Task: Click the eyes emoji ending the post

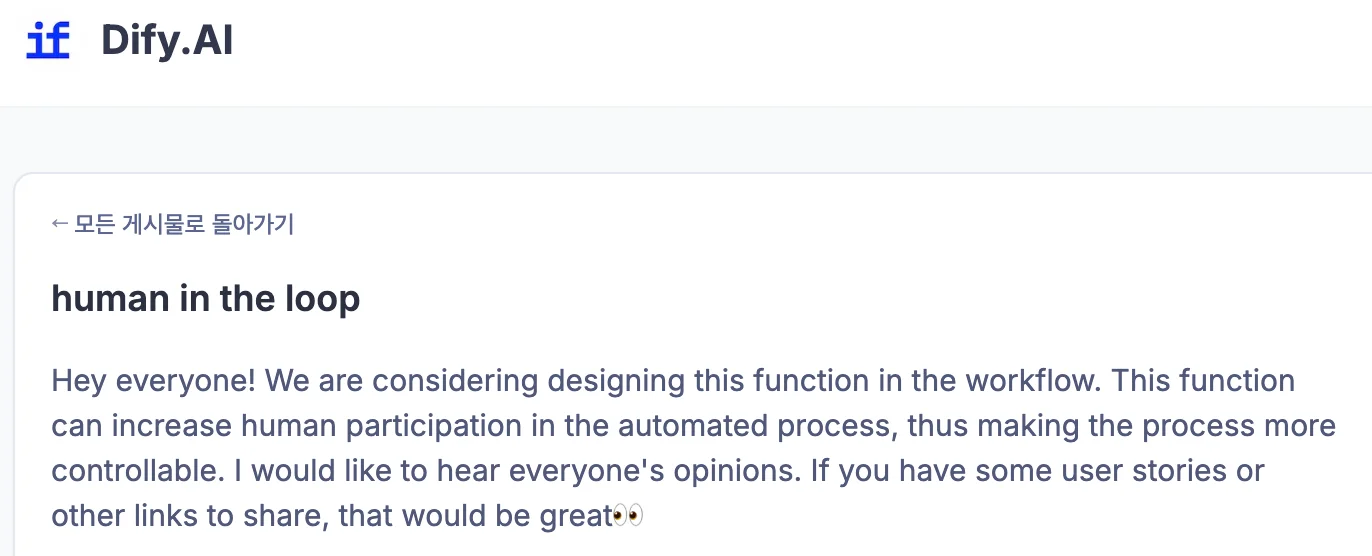Action: [628, 516]
